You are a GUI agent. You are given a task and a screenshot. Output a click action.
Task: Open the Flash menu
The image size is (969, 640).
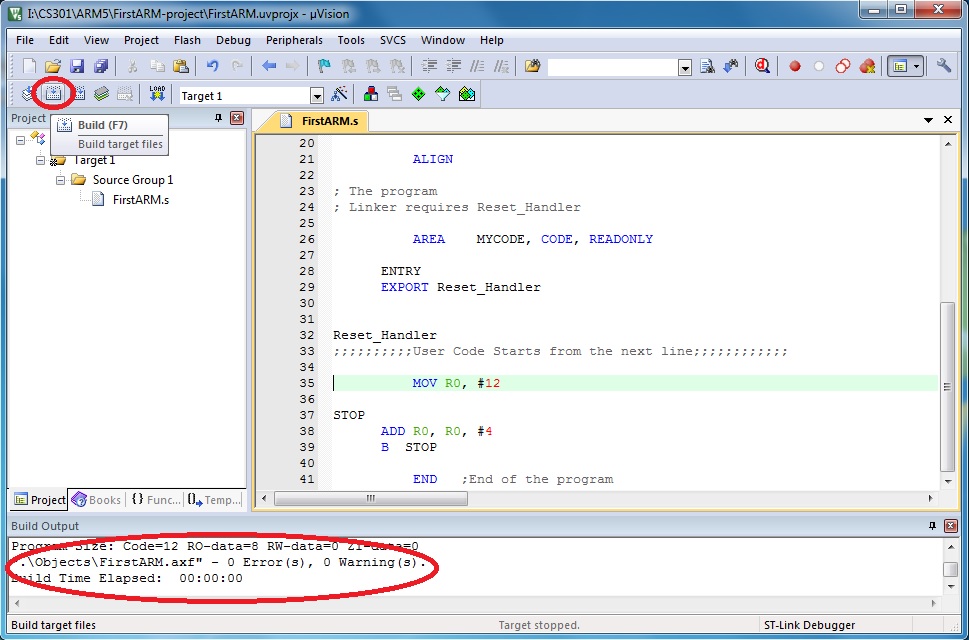[x=187, y=40]
